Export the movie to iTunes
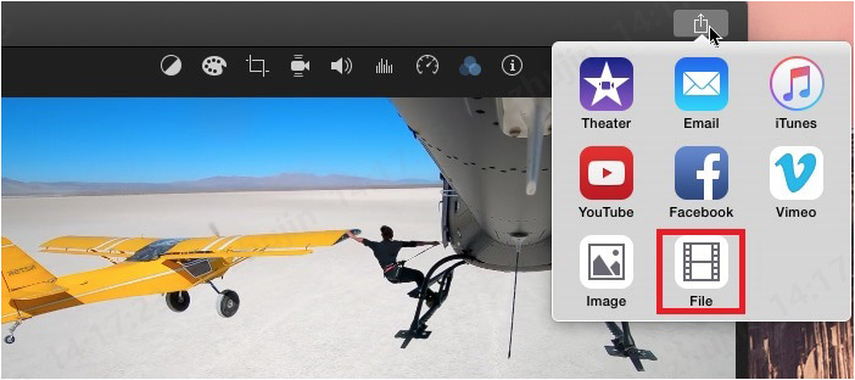 (x=796, y=94)
